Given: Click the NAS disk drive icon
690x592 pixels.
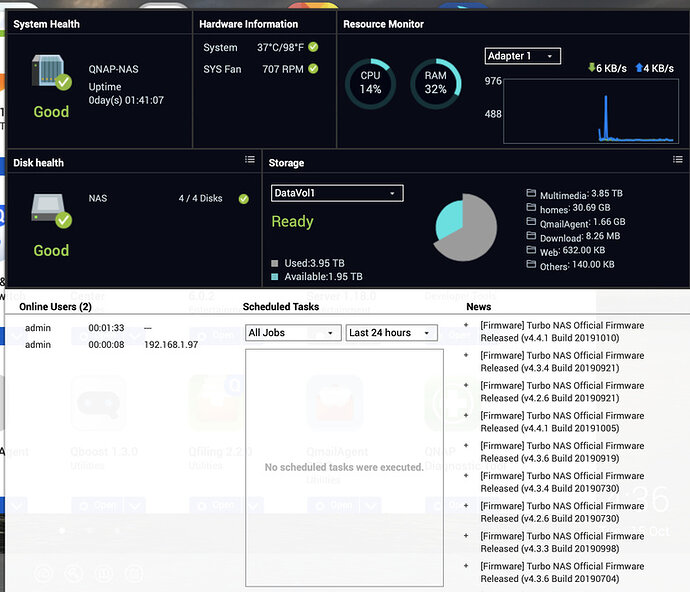Looking at the screenshot, I should tap(51, 210).
